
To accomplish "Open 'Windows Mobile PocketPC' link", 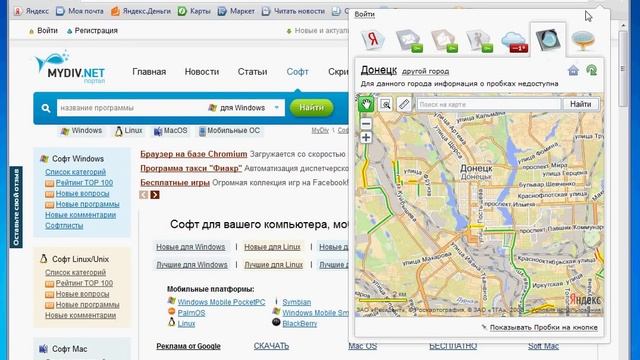I will (221, 302).
